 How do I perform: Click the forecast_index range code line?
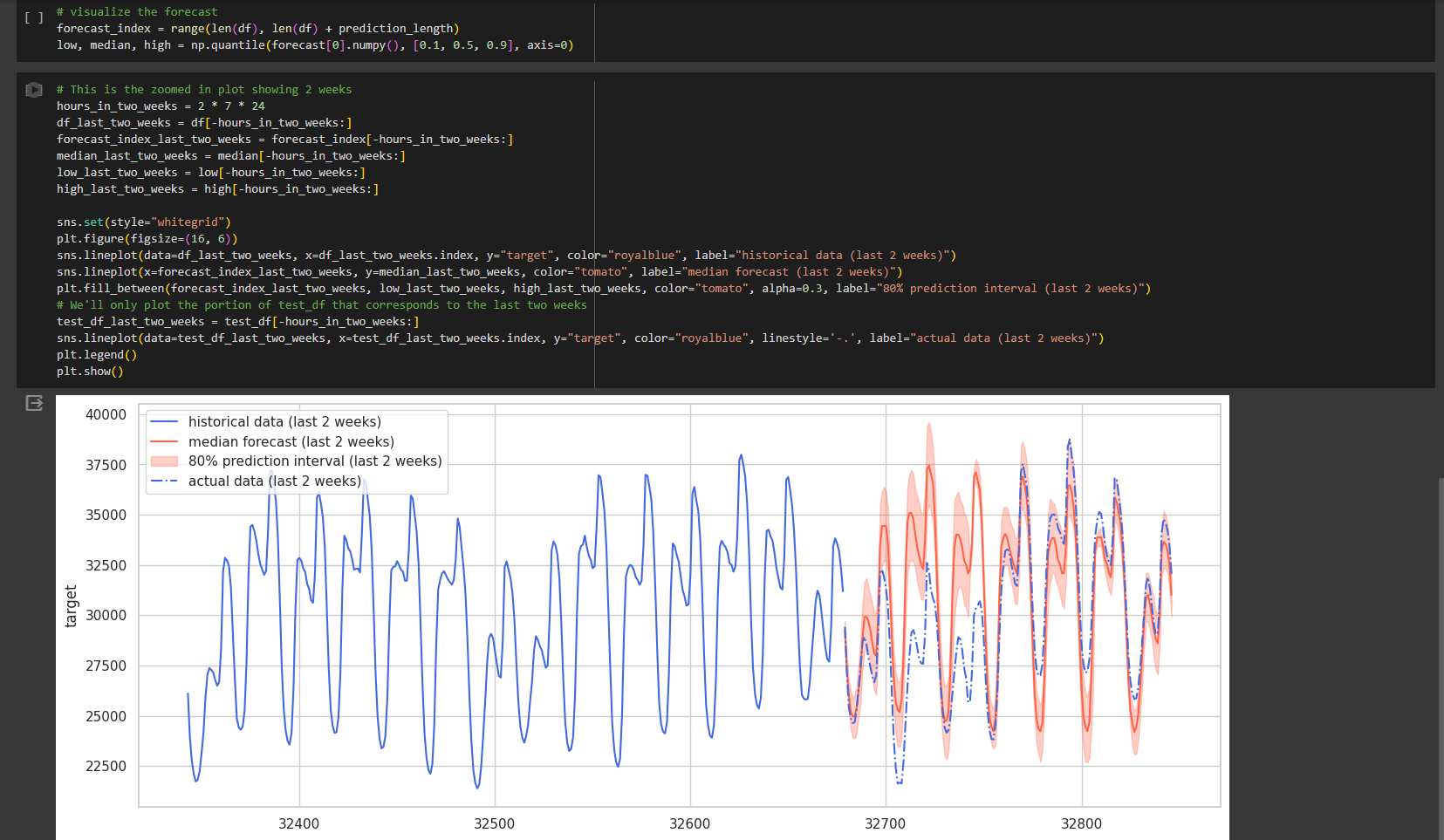[258, 28]
